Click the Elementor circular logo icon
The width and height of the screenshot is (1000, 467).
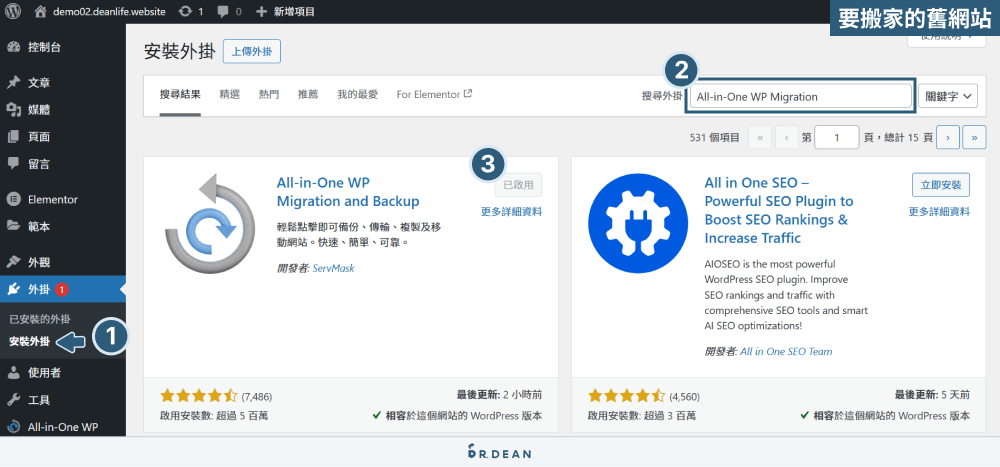point(13,199)
